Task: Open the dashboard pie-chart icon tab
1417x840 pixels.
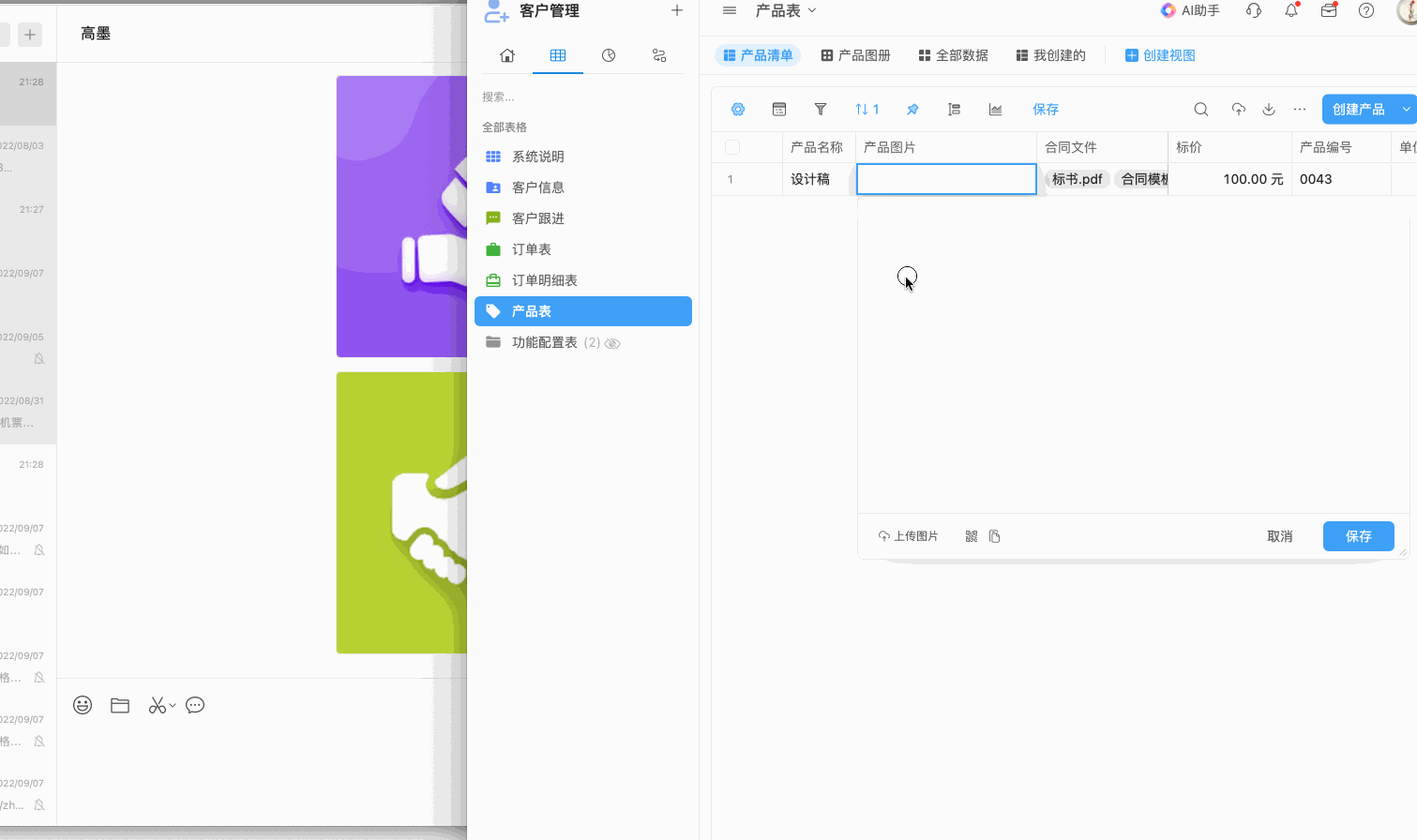Action: click(609, 55)
